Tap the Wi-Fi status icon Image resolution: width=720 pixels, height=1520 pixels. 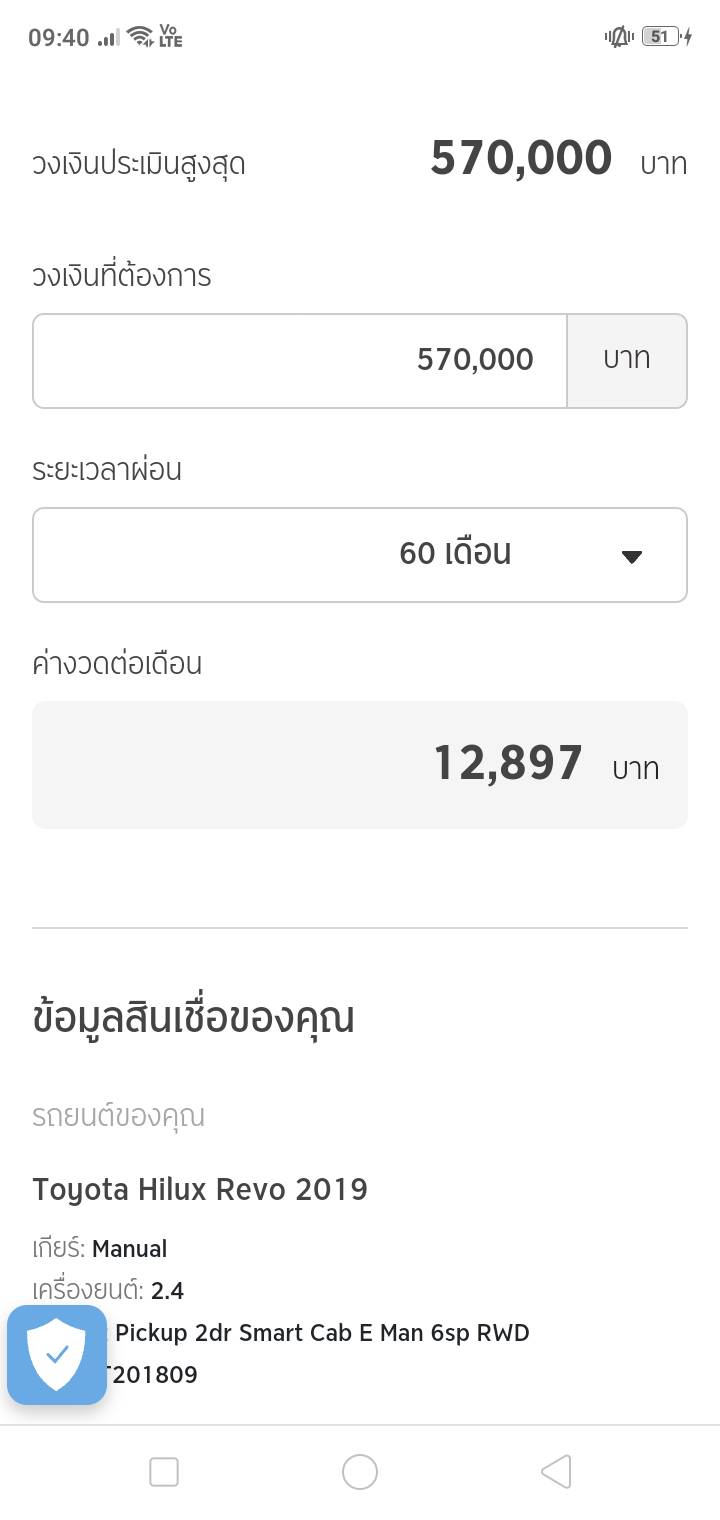(140, 38)
